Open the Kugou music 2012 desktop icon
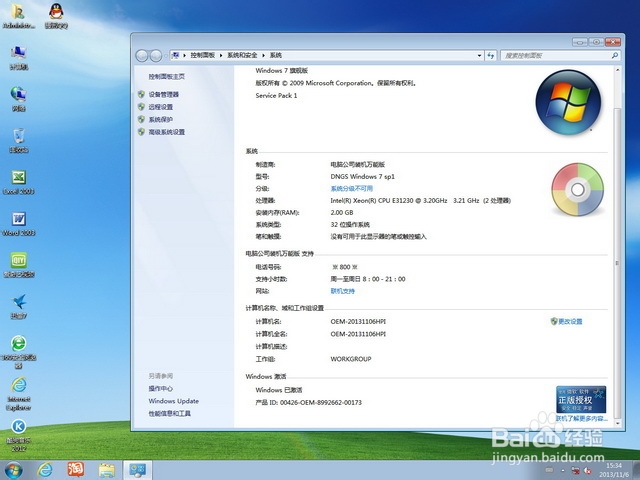The width and height of the screenshot is (640, 480). coord(18,436)
